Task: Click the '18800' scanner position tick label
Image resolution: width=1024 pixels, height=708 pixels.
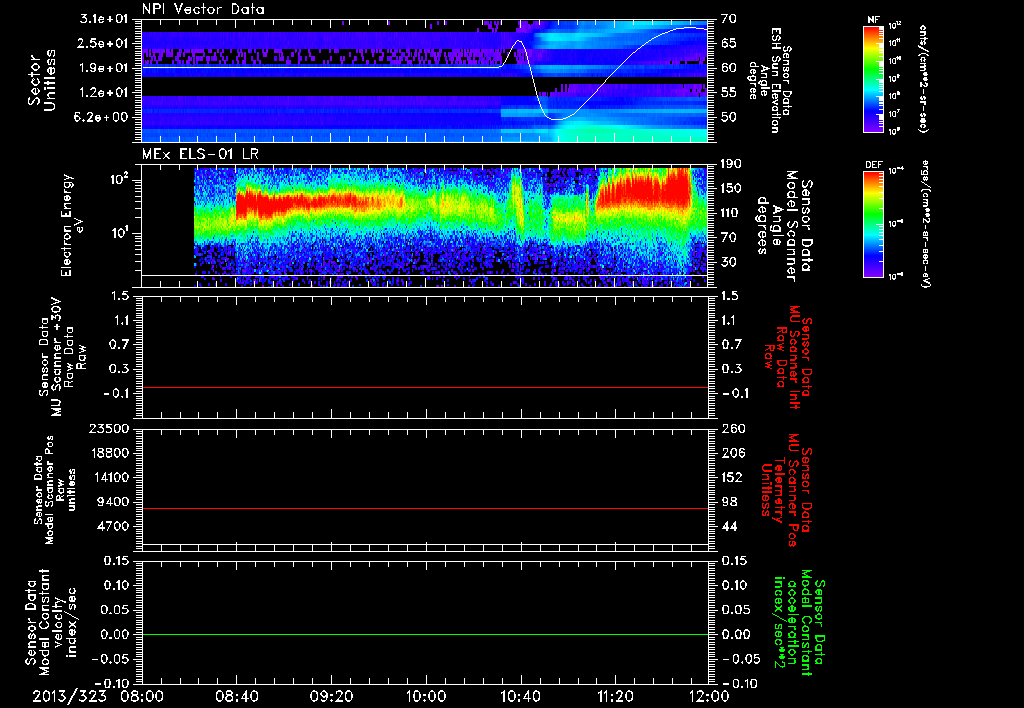Action: tap(108, 453)
